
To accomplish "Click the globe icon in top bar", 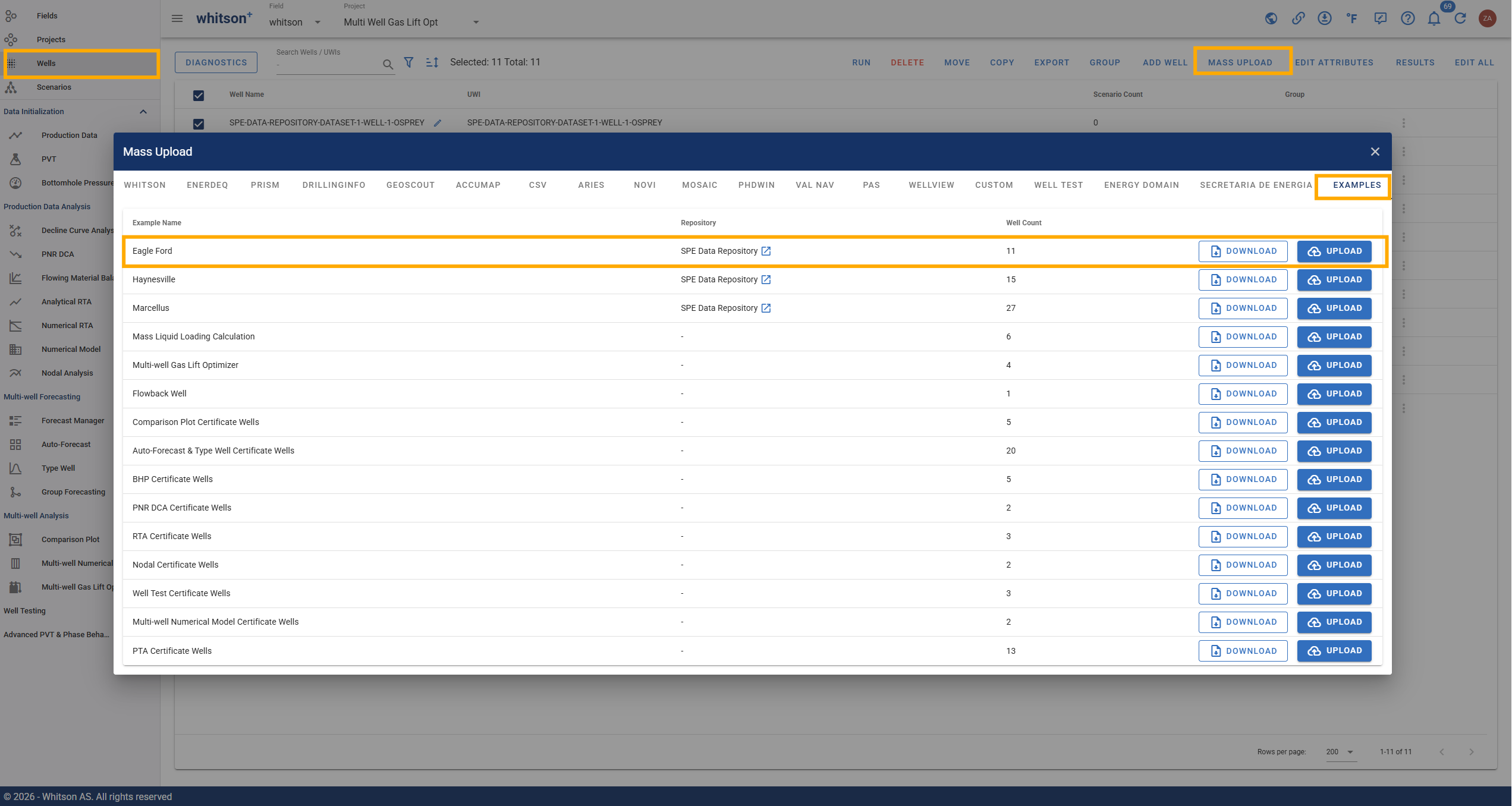I will coord(1271,18).
